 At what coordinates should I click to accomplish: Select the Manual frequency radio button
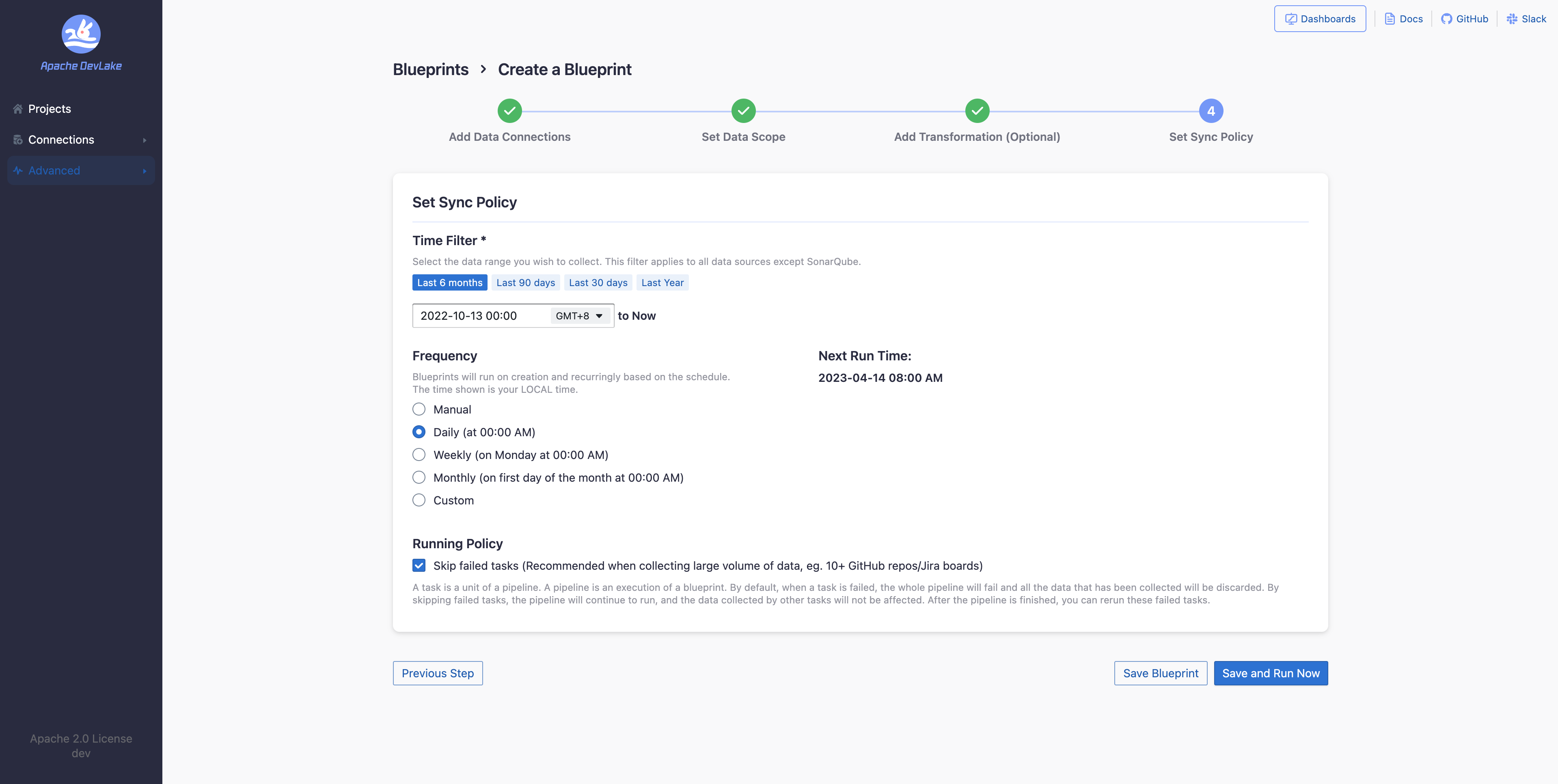(419, 409)
